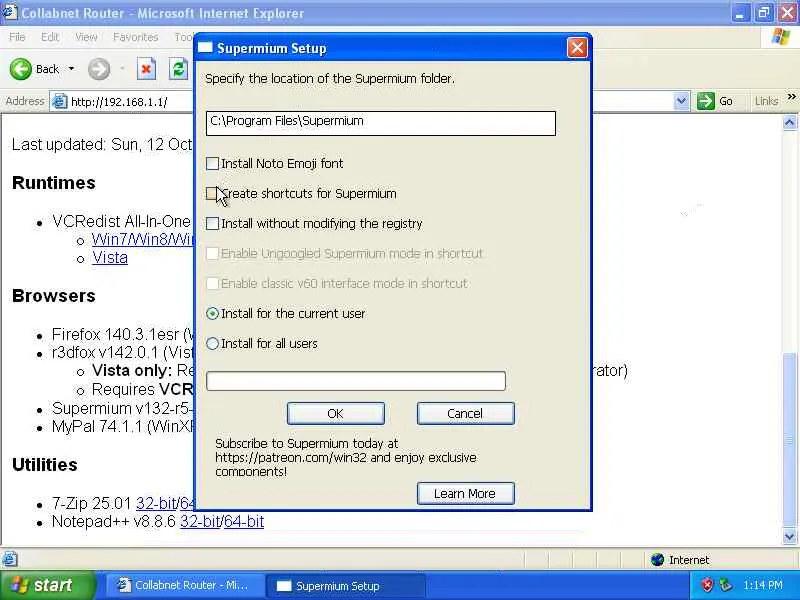800x600 pixels.
Task: Click the page scrollbar up arrow
Action: pos(789,122)
